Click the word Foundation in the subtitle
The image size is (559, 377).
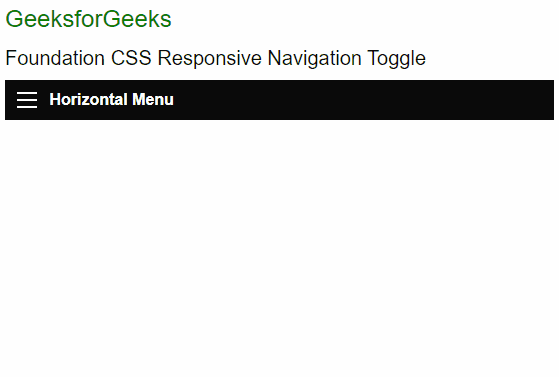click(55, 58)
